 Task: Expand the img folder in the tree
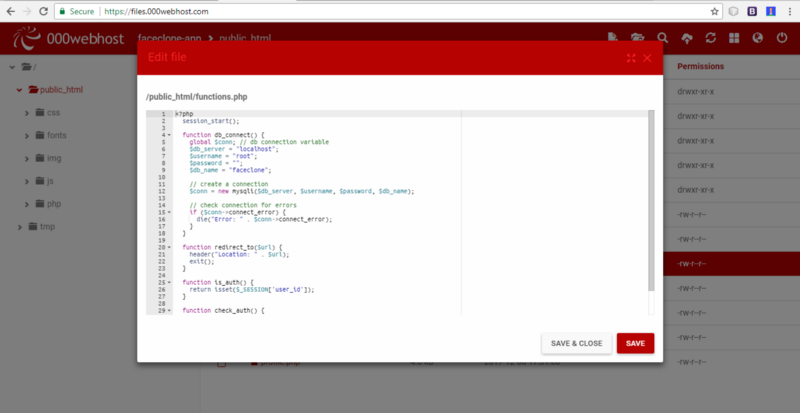coord(27,159)
